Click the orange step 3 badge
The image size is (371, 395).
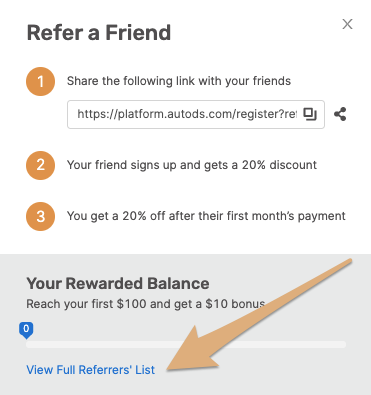pyautogui.click(x=40, y=216)
